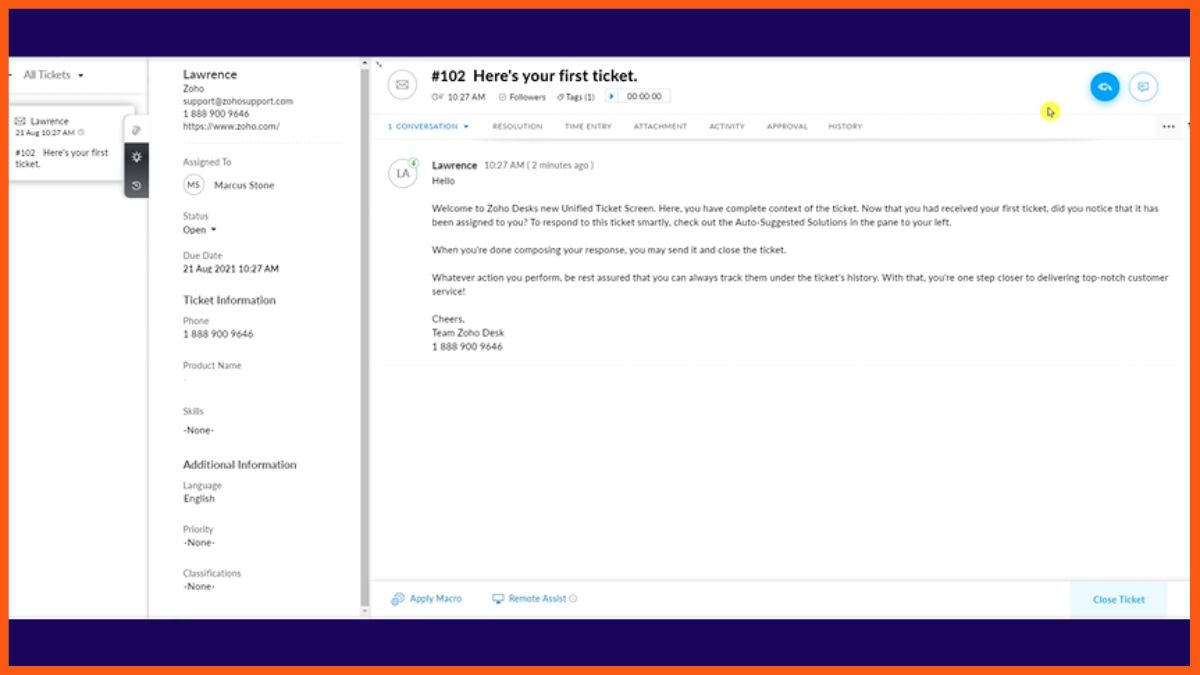
Task: Click sender name Lawrence in the conversation
Action: (x=454, y=165)
